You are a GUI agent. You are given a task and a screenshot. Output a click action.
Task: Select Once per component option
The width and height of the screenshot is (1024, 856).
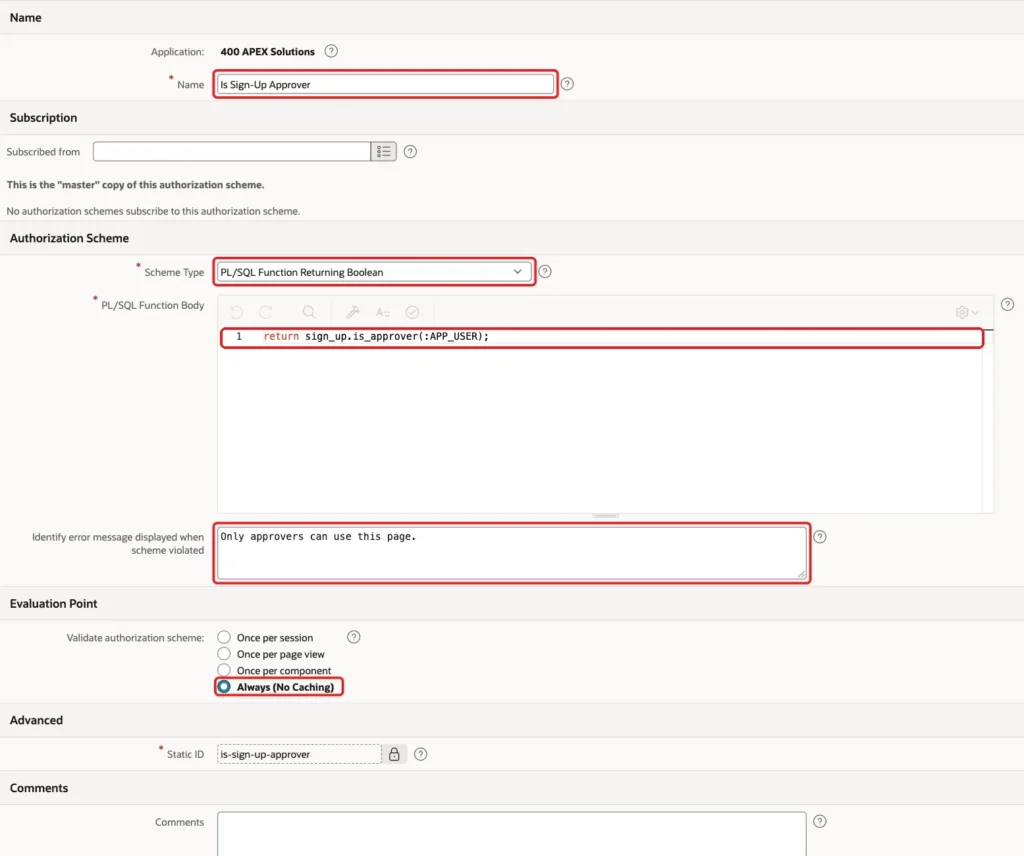[224, 670]
